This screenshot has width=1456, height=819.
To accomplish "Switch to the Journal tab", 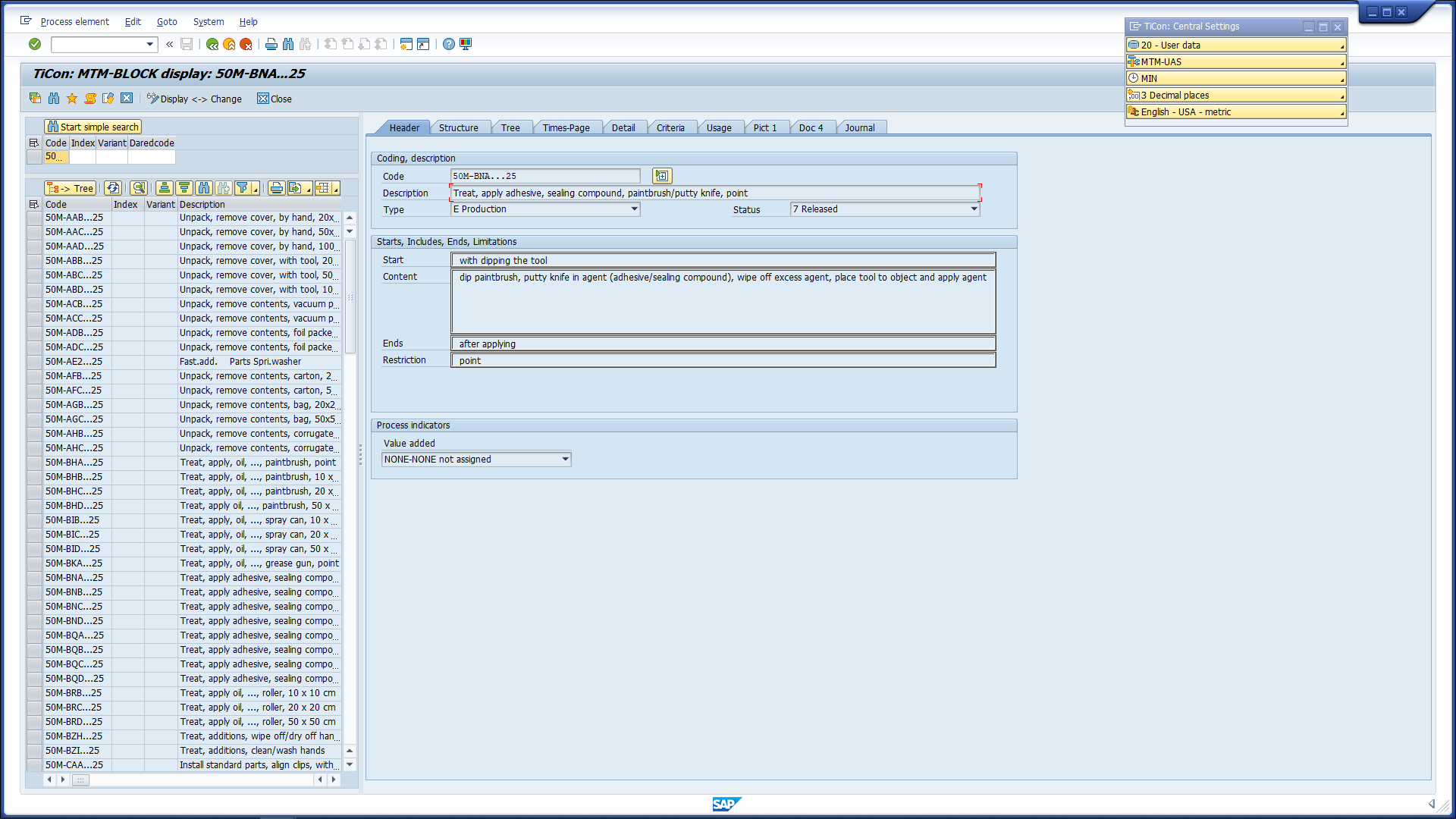I will point(860,128).
